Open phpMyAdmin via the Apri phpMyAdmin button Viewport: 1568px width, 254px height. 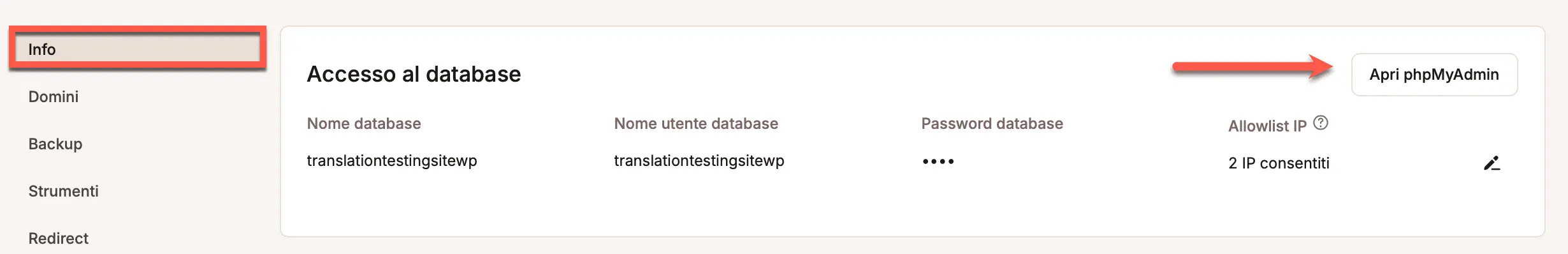coord(1434,75)
